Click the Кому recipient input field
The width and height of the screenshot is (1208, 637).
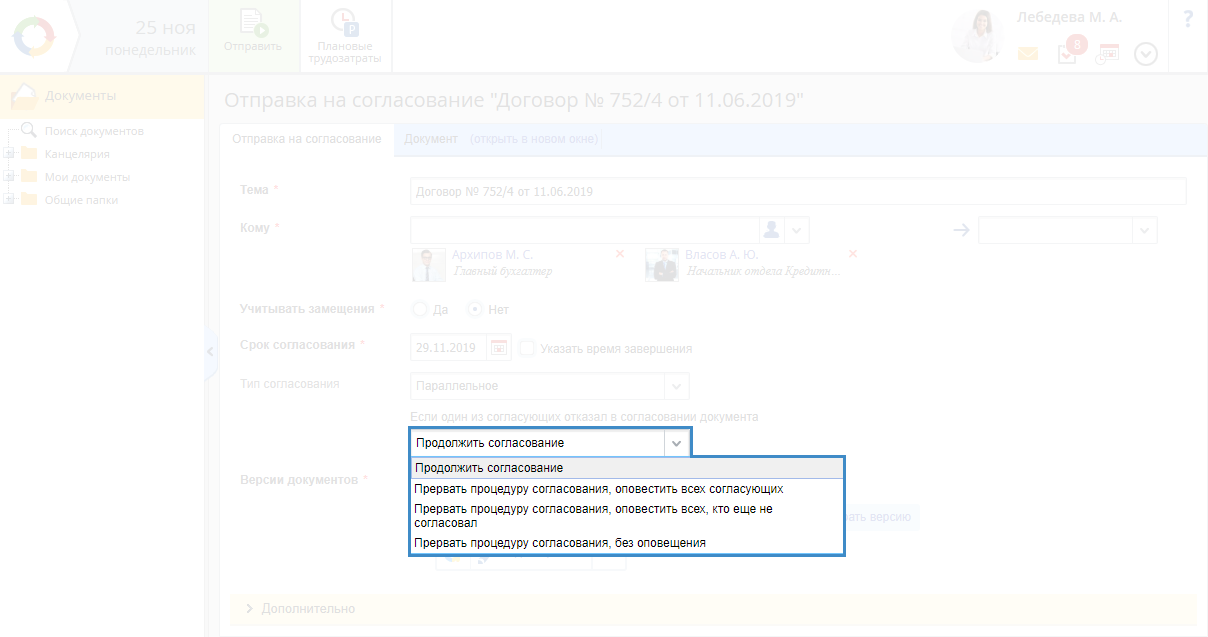(x=585, y=230)
